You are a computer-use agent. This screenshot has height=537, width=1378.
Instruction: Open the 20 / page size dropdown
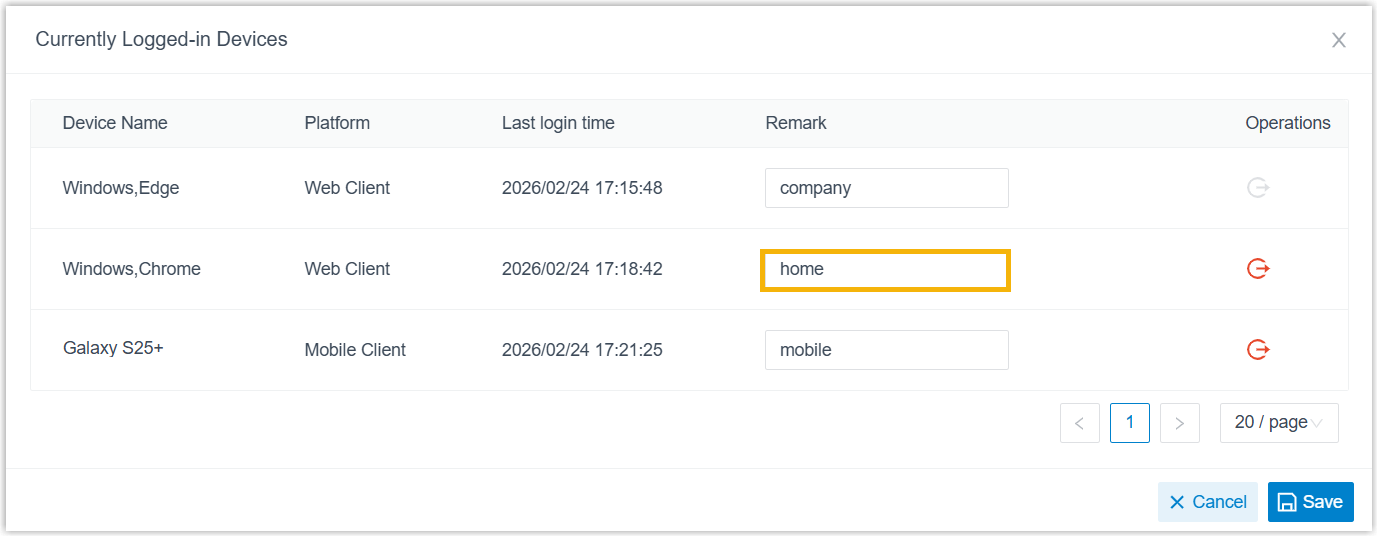[1278, 423]
